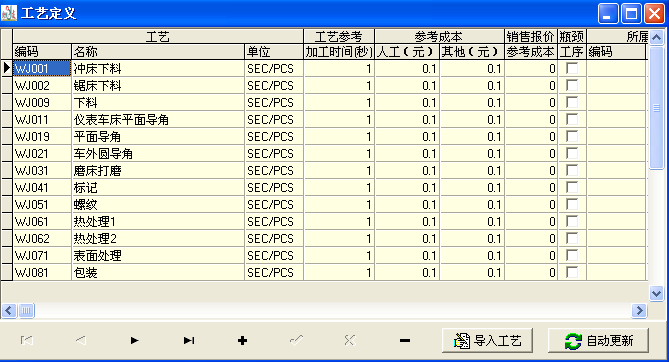Tick the 瓶颈工序 checkbox for WJ002
Screen dimensions: 669x362
click(x=572, y=85)
